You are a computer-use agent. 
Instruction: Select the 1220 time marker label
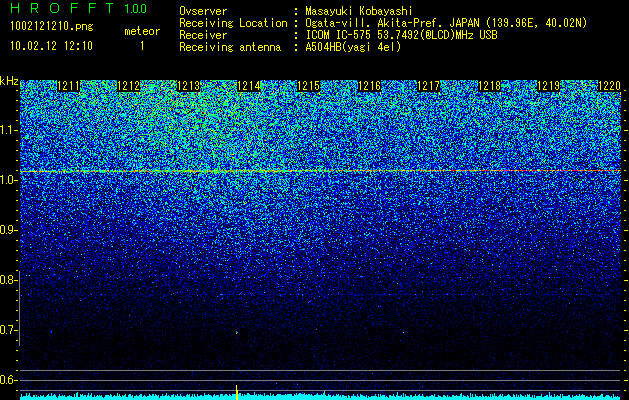pos(609,86)
